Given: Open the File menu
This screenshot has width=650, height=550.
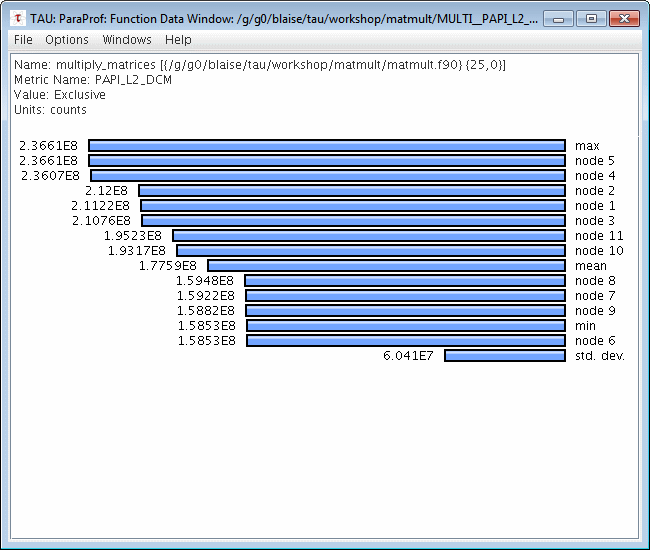Looking at the screenshot, I should 23,40.
